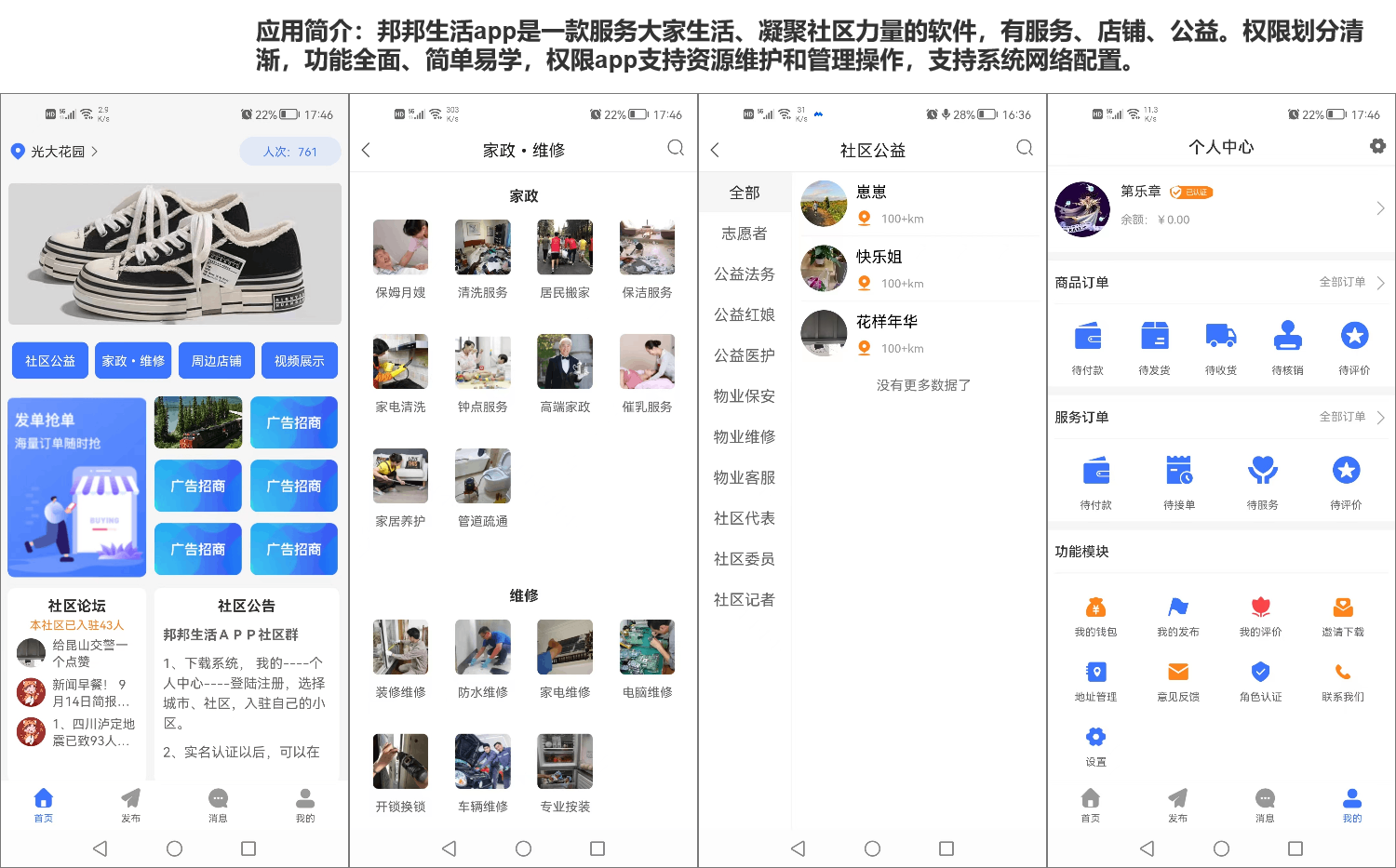Open the 花样年华 volunteer entry
The image size is (1396, 868).
[919, 334]
